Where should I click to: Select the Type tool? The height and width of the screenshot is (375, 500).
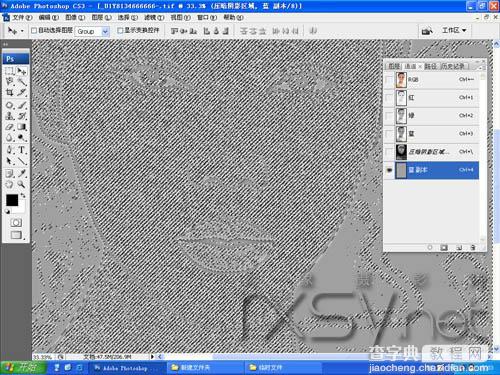[22, 150]
